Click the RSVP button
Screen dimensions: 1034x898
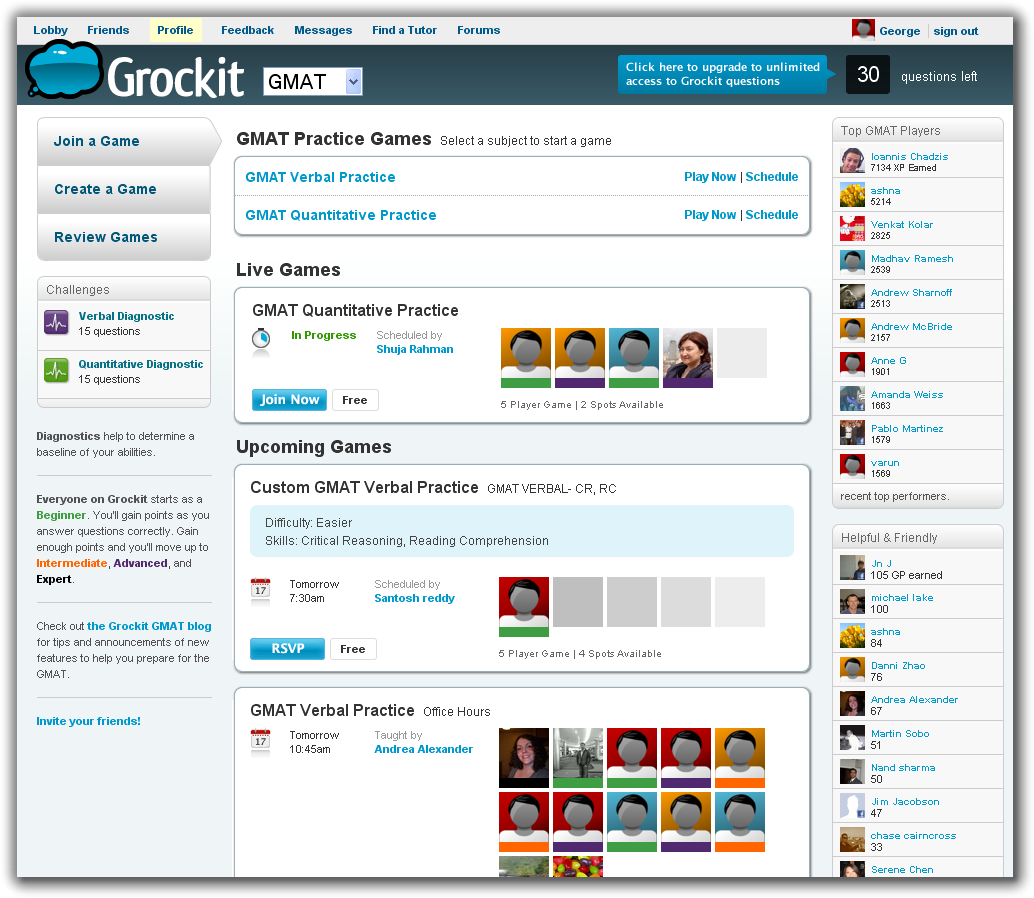click(x=288, y=649)
